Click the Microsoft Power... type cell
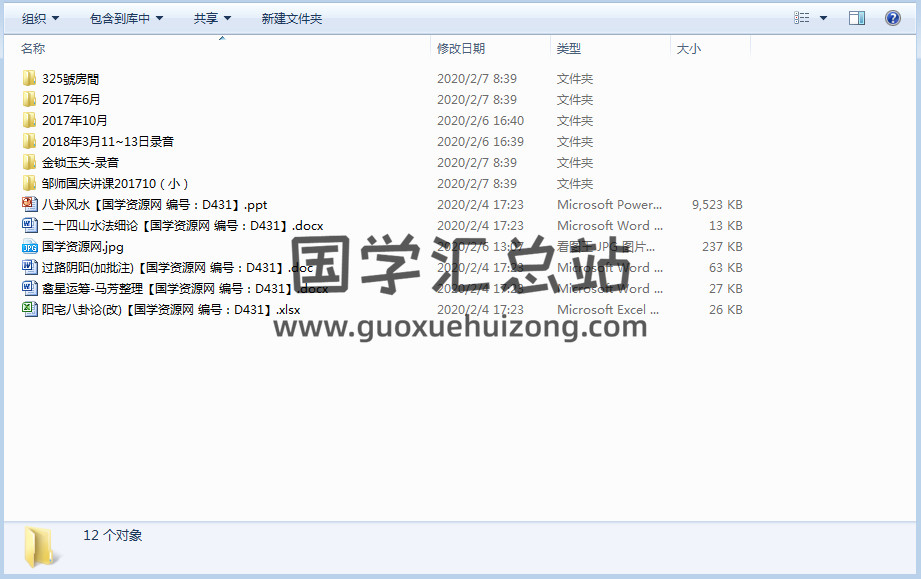 610,205
